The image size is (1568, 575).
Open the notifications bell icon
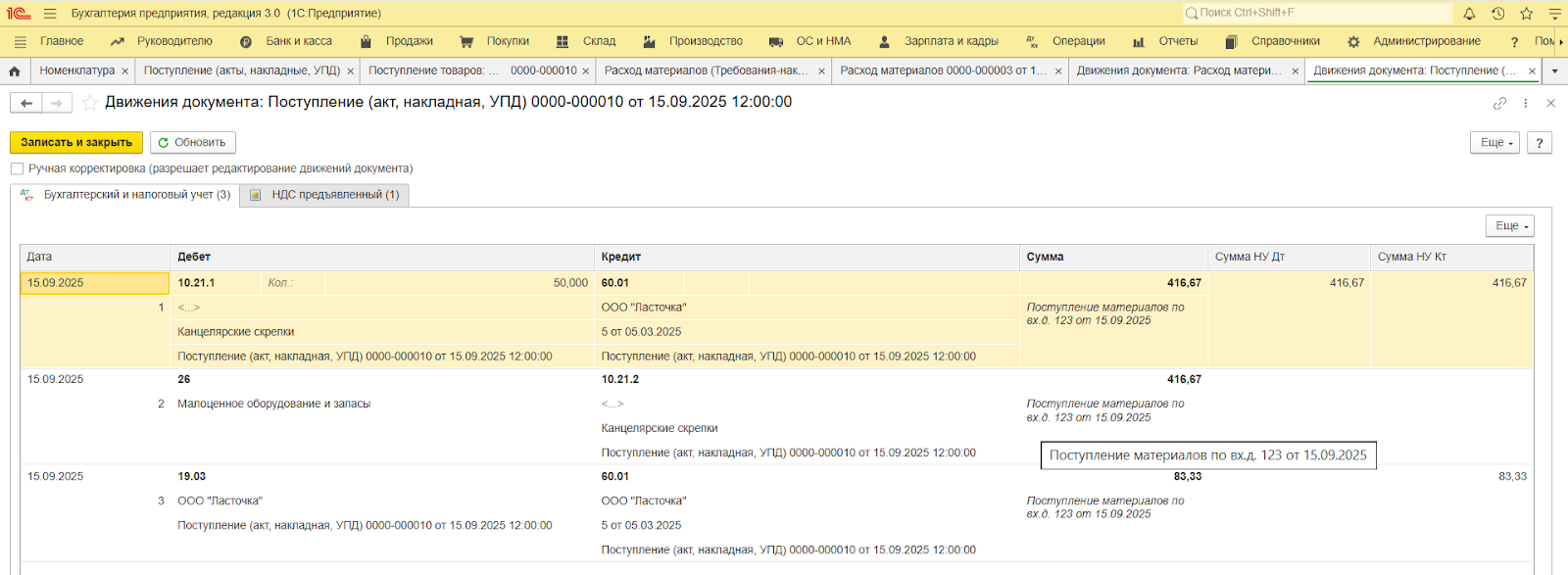(1469, 14)
